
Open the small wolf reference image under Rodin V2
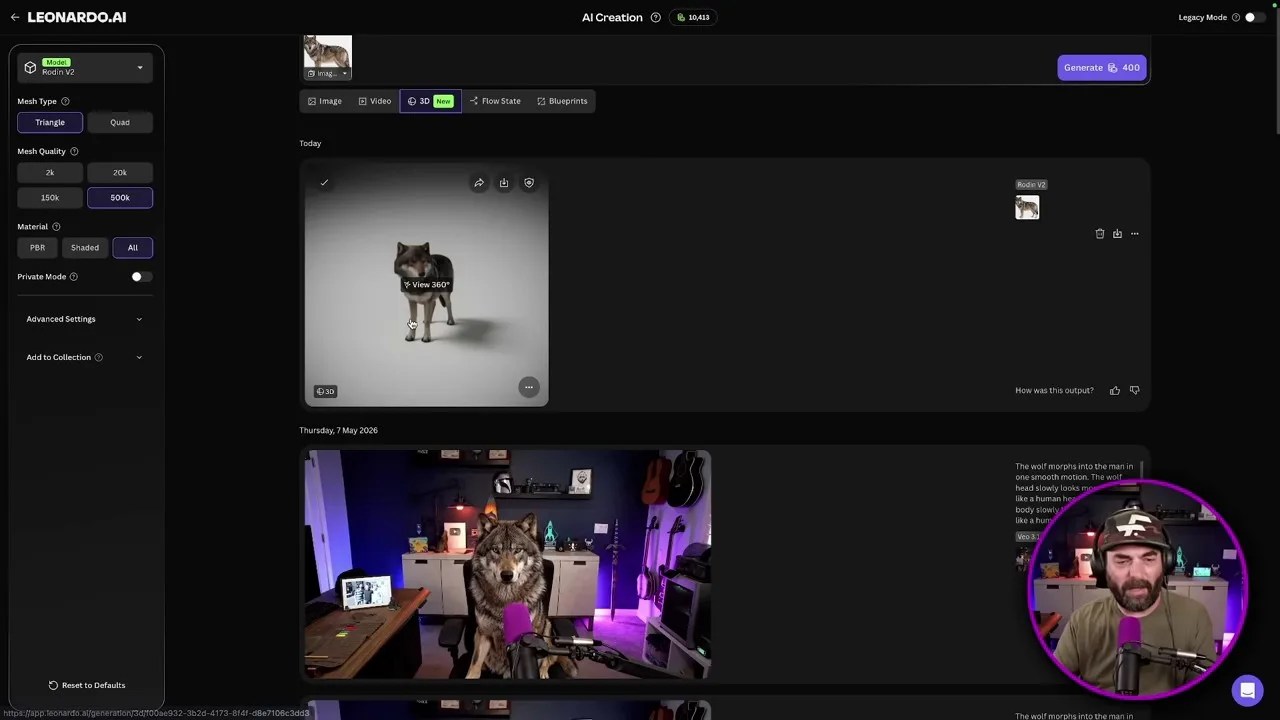(x=1027, y=207)
